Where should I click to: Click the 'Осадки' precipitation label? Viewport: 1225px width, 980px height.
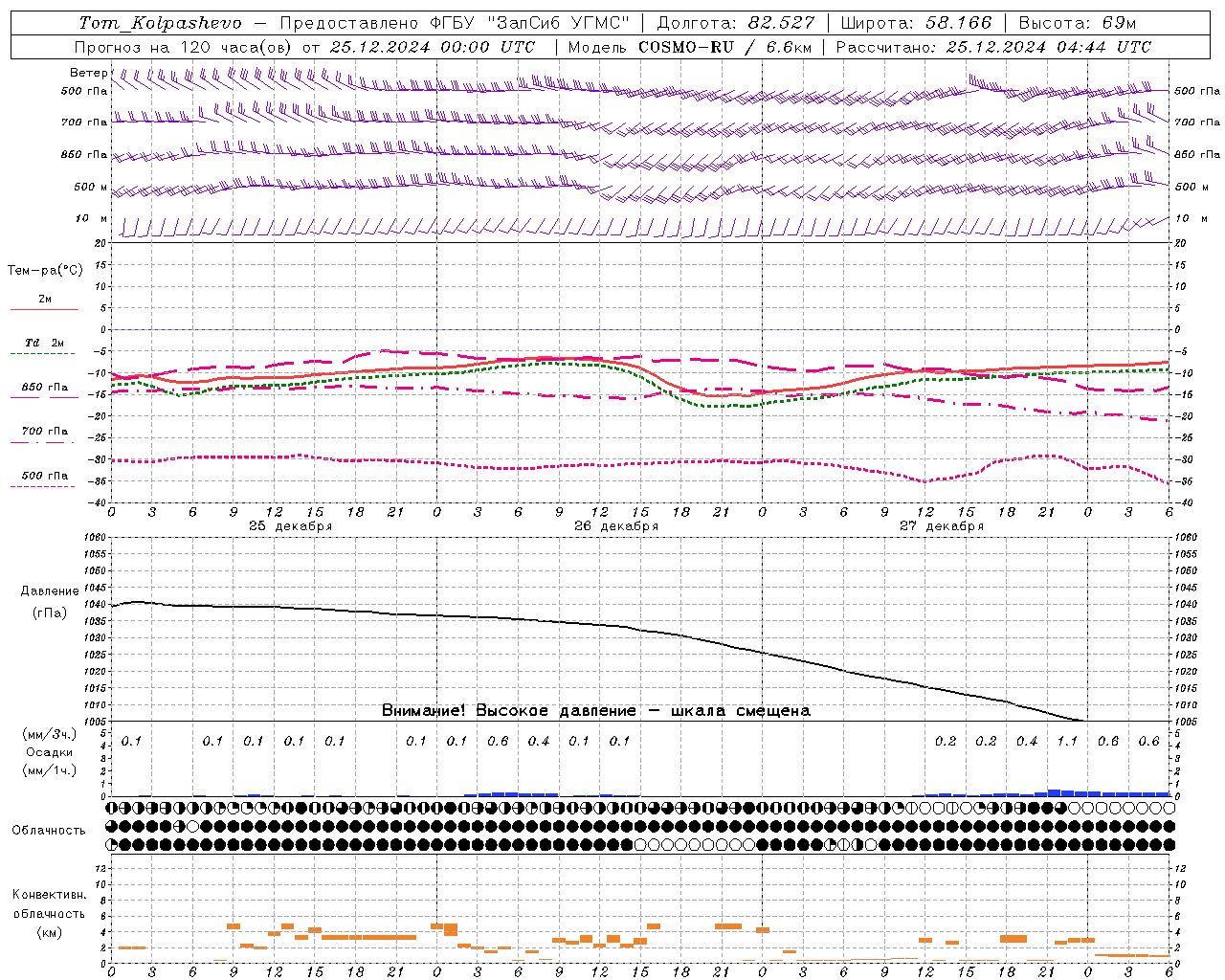[49, 752]
